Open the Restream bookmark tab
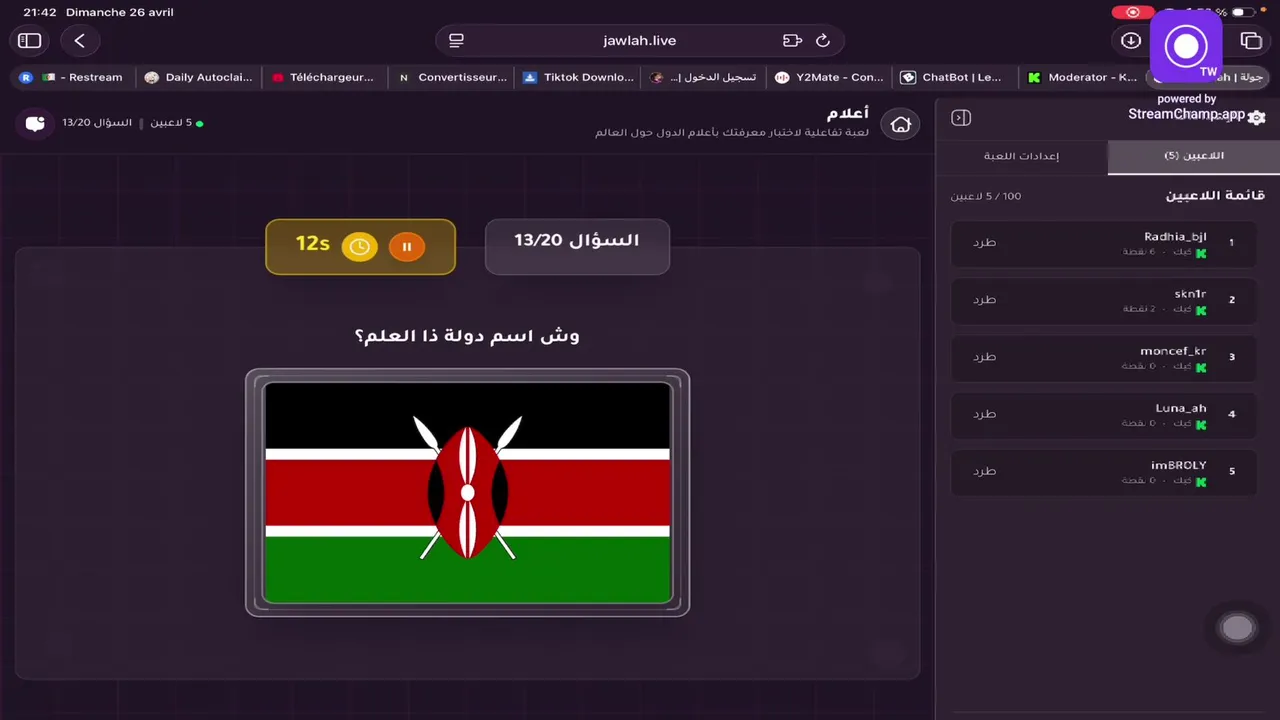The height and width of the screenshot is (720, 1280). point(72,77)
